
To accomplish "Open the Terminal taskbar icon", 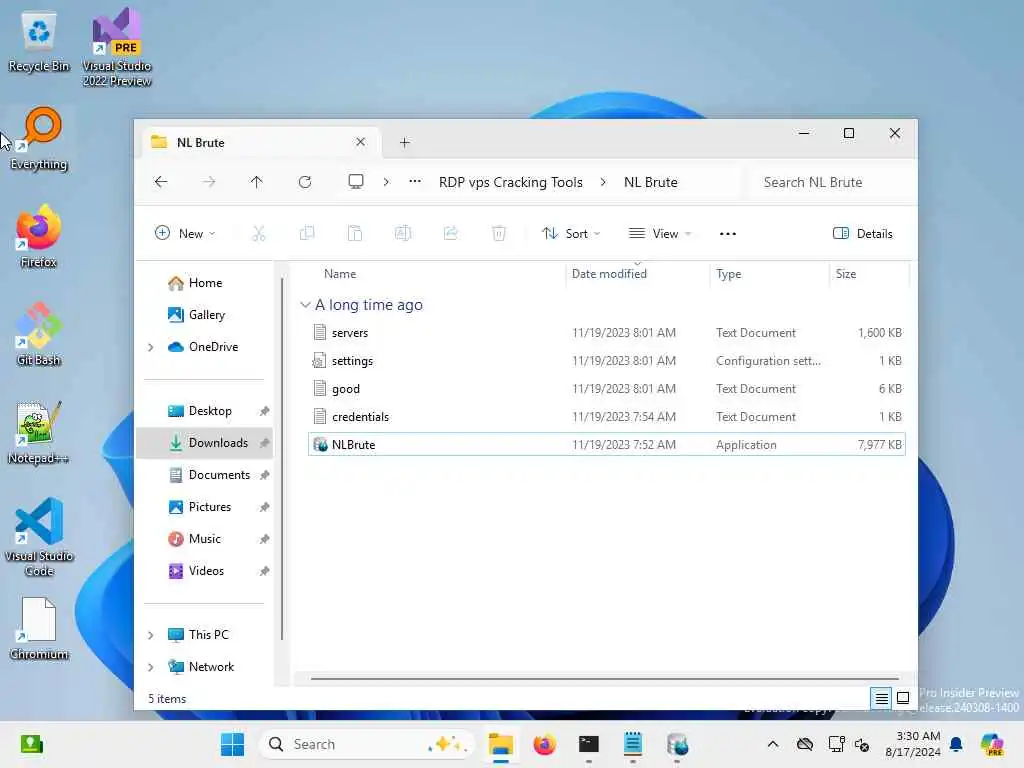I will (588, 744).
